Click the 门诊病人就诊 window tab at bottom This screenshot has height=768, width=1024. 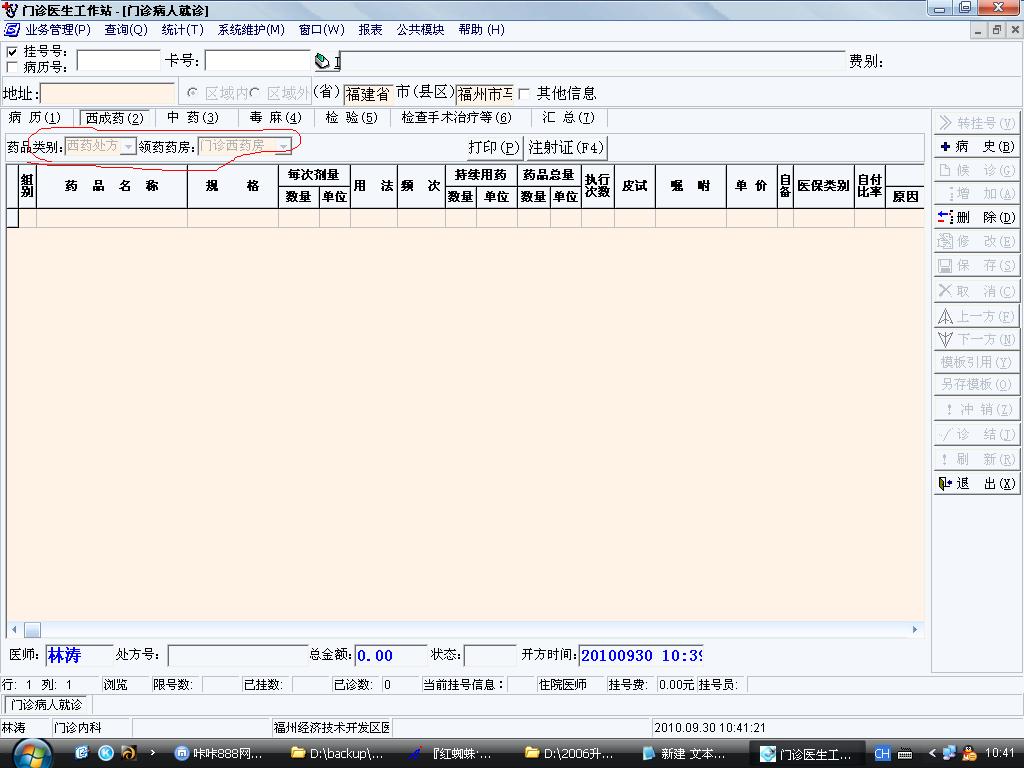coord(47,705)
